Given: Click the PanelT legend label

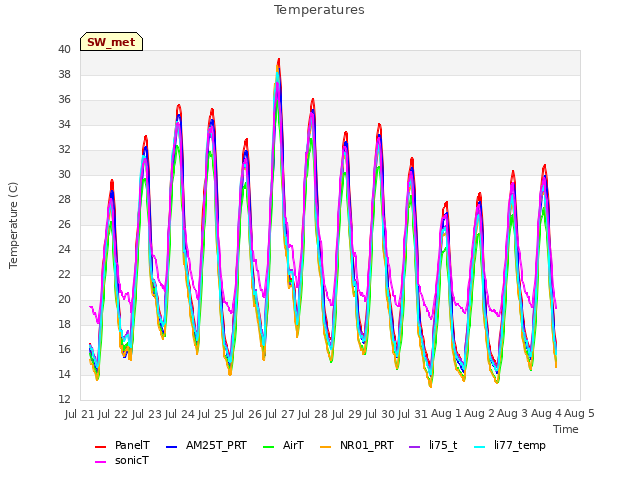Looking at the screenshot, I should [132, 445].
